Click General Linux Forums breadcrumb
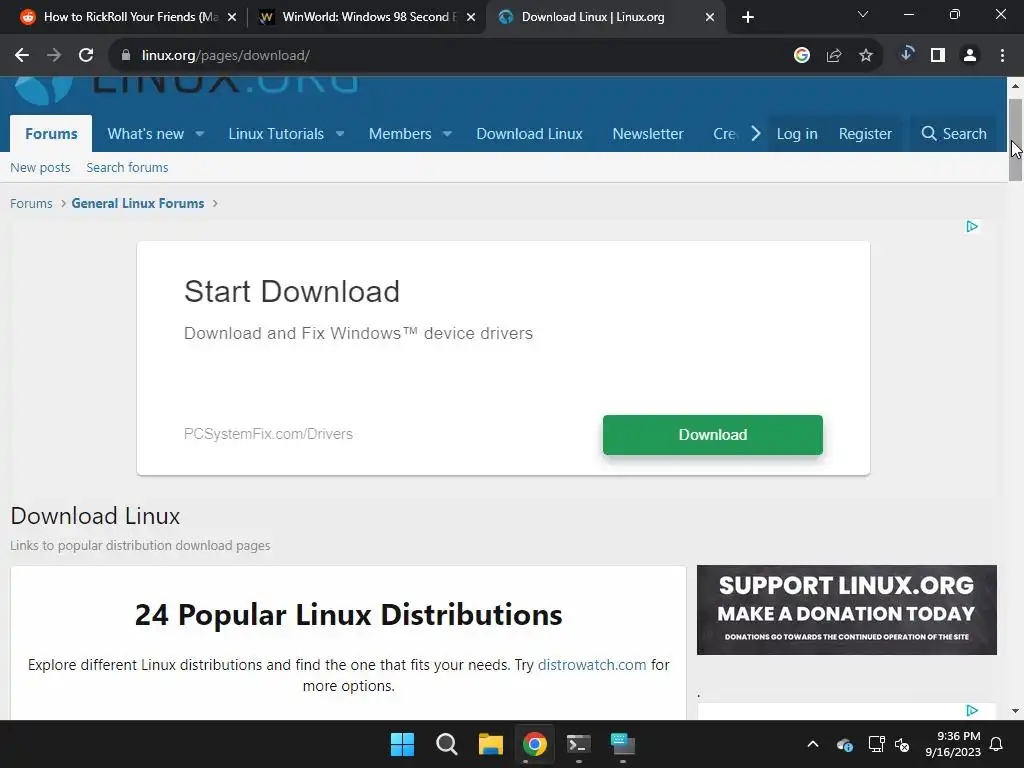 (138, 204)
